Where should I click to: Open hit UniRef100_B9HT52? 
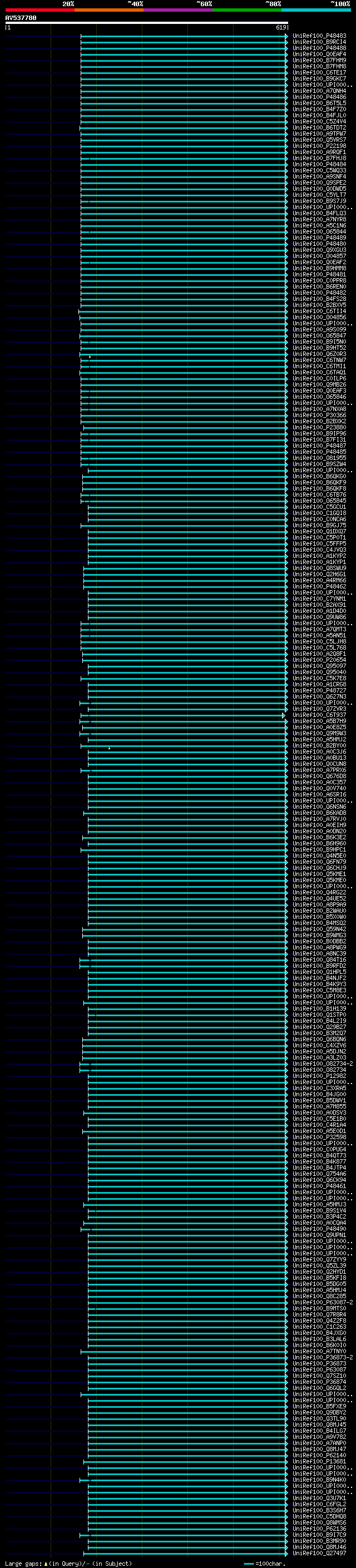coord(319,348)
